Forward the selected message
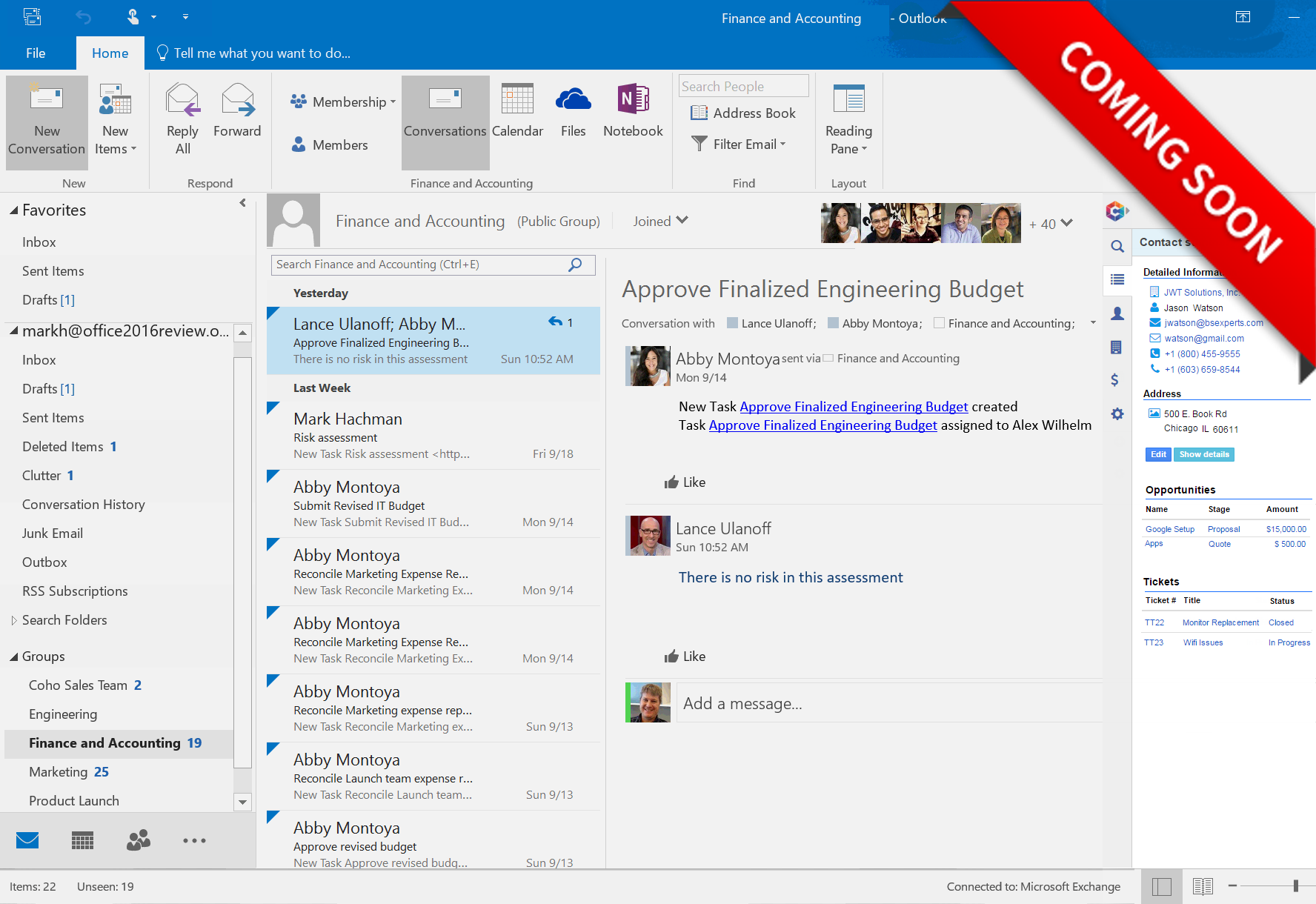This screenshot has width=1316, height=904. [237, 111]
